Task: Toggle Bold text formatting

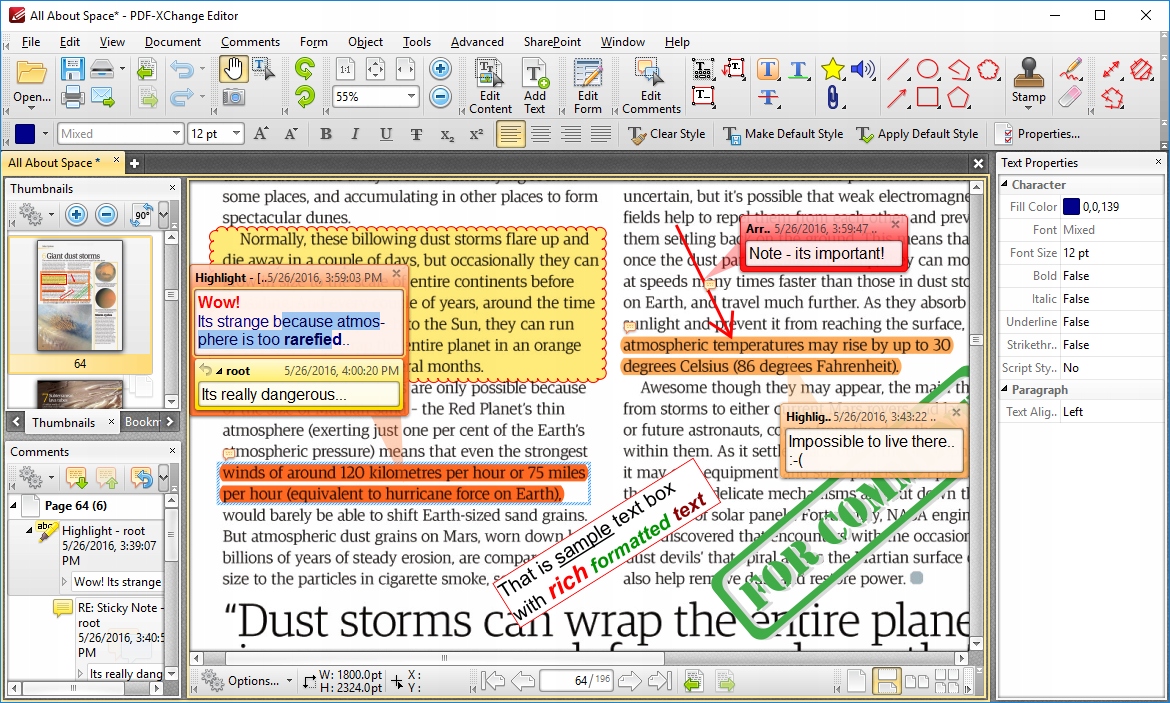Action: (x=325, y=134)
